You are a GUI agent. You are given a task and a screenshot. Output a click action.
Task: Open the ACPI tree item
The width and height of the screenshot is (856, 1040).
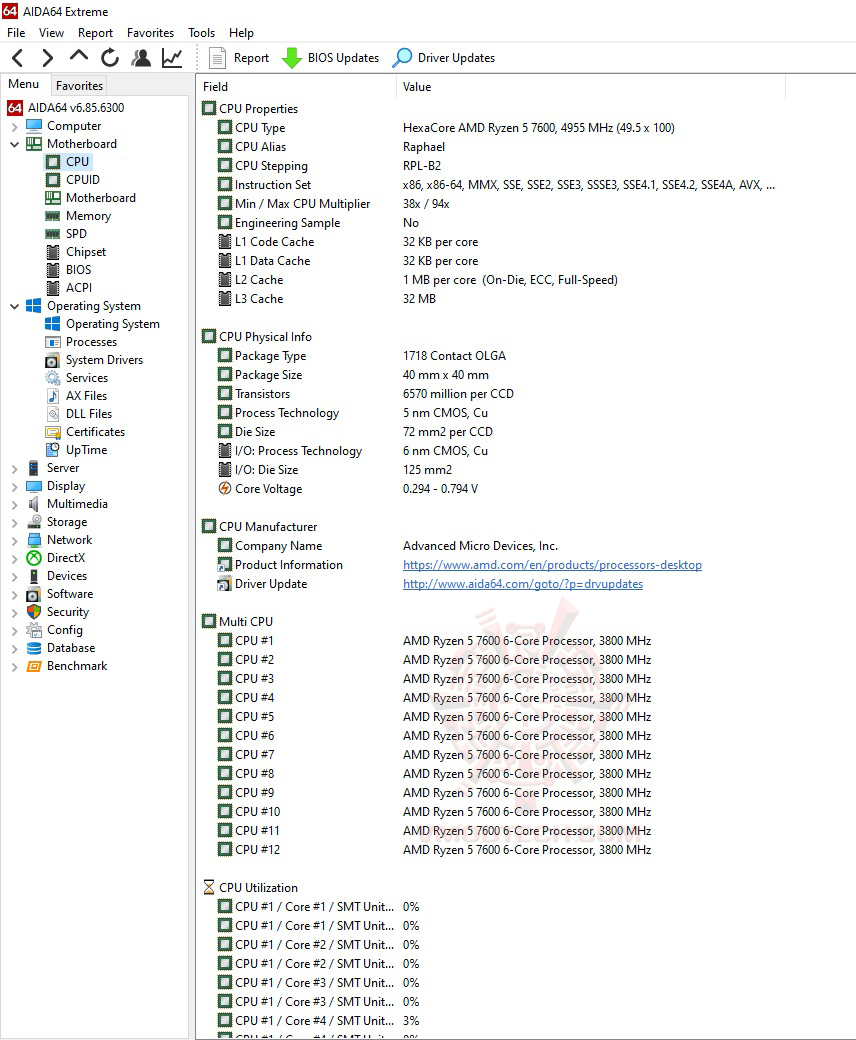point(69,288)
